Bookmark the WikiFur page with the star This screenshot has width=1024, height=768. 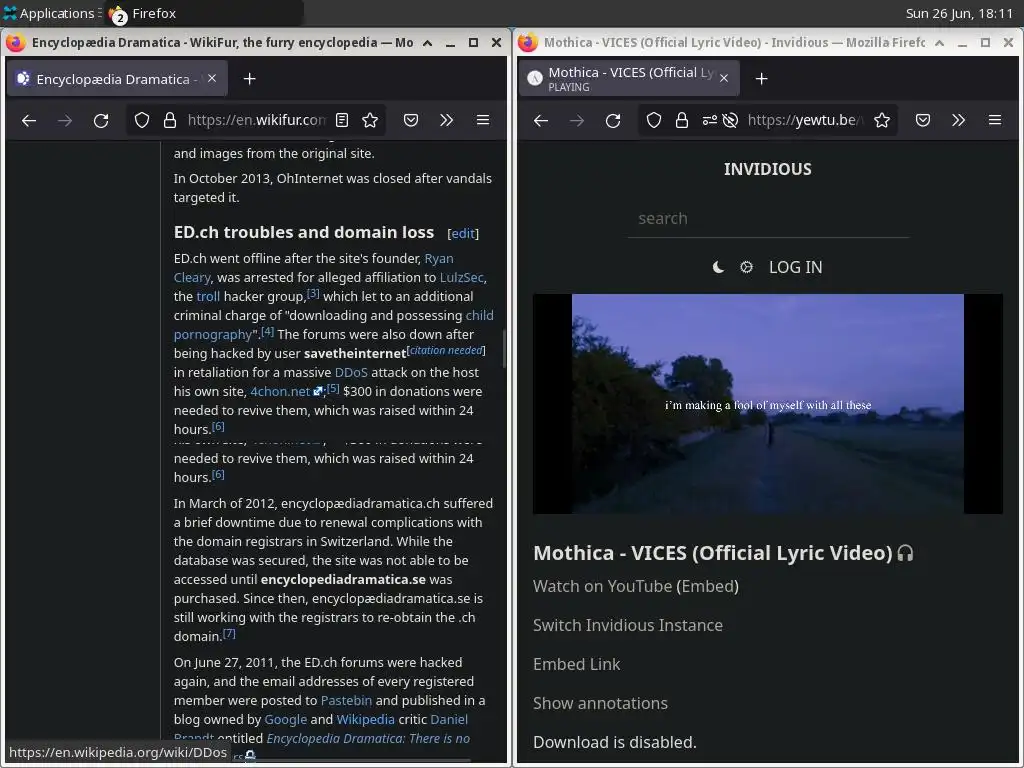tap(370, 120)
